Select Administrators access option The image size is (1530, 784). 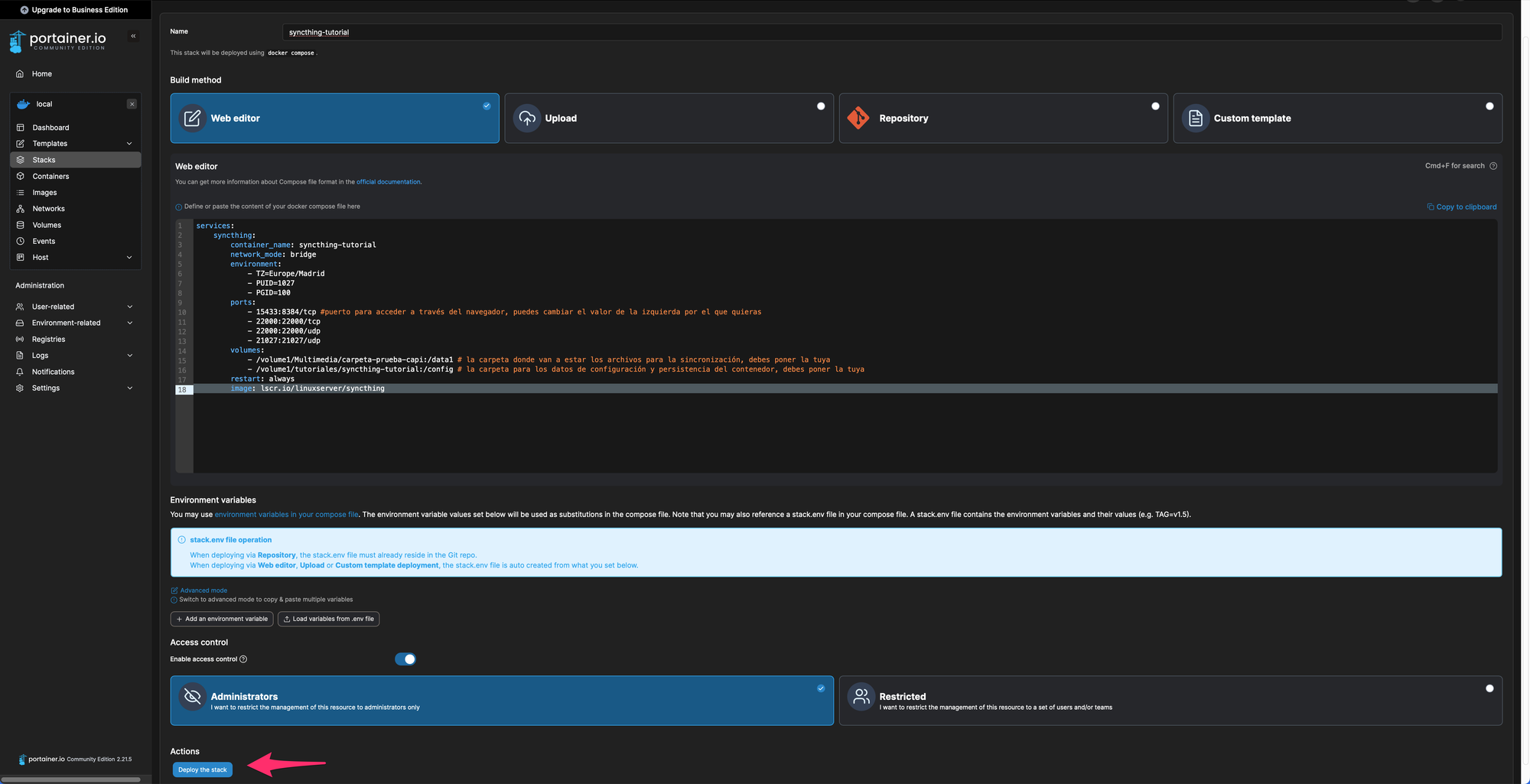point(502,701)
